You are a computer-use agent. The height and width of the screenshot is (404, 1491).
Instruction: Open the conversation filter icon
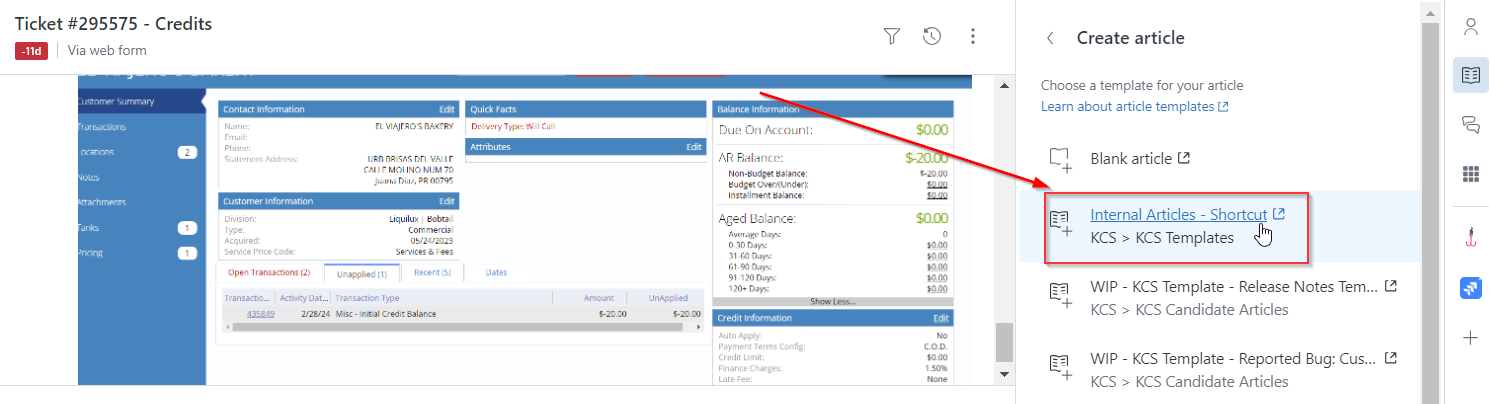point(892,37)
